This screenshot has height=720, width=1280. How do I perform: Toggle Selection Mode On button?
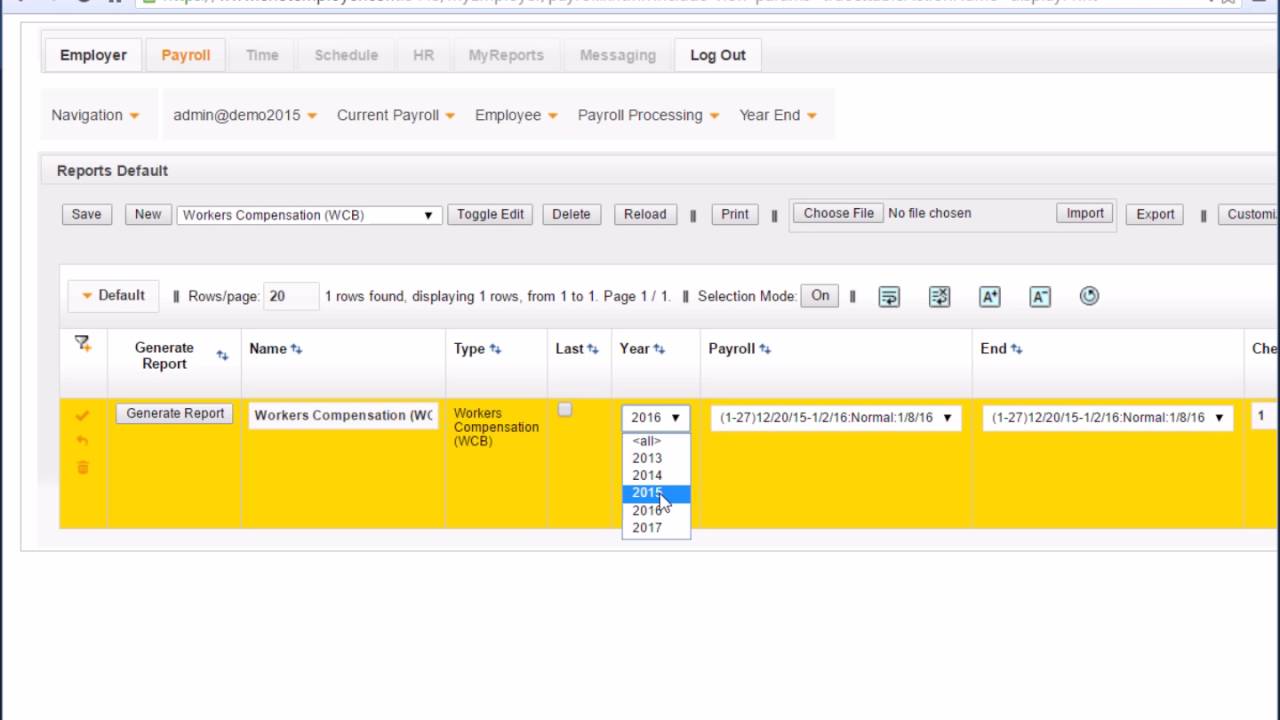(x=820, y=296)
